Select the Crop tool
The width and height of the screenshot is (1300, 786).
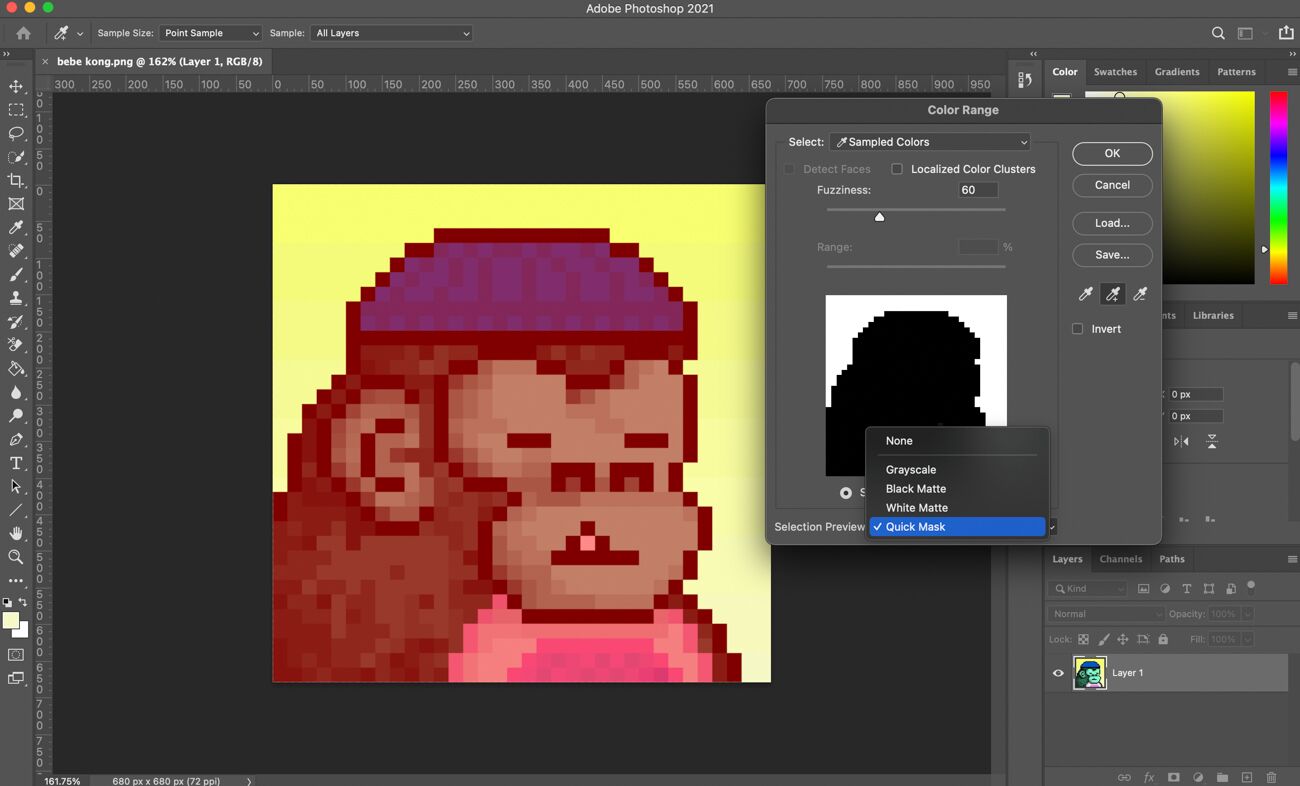click(x=16, y=180)
